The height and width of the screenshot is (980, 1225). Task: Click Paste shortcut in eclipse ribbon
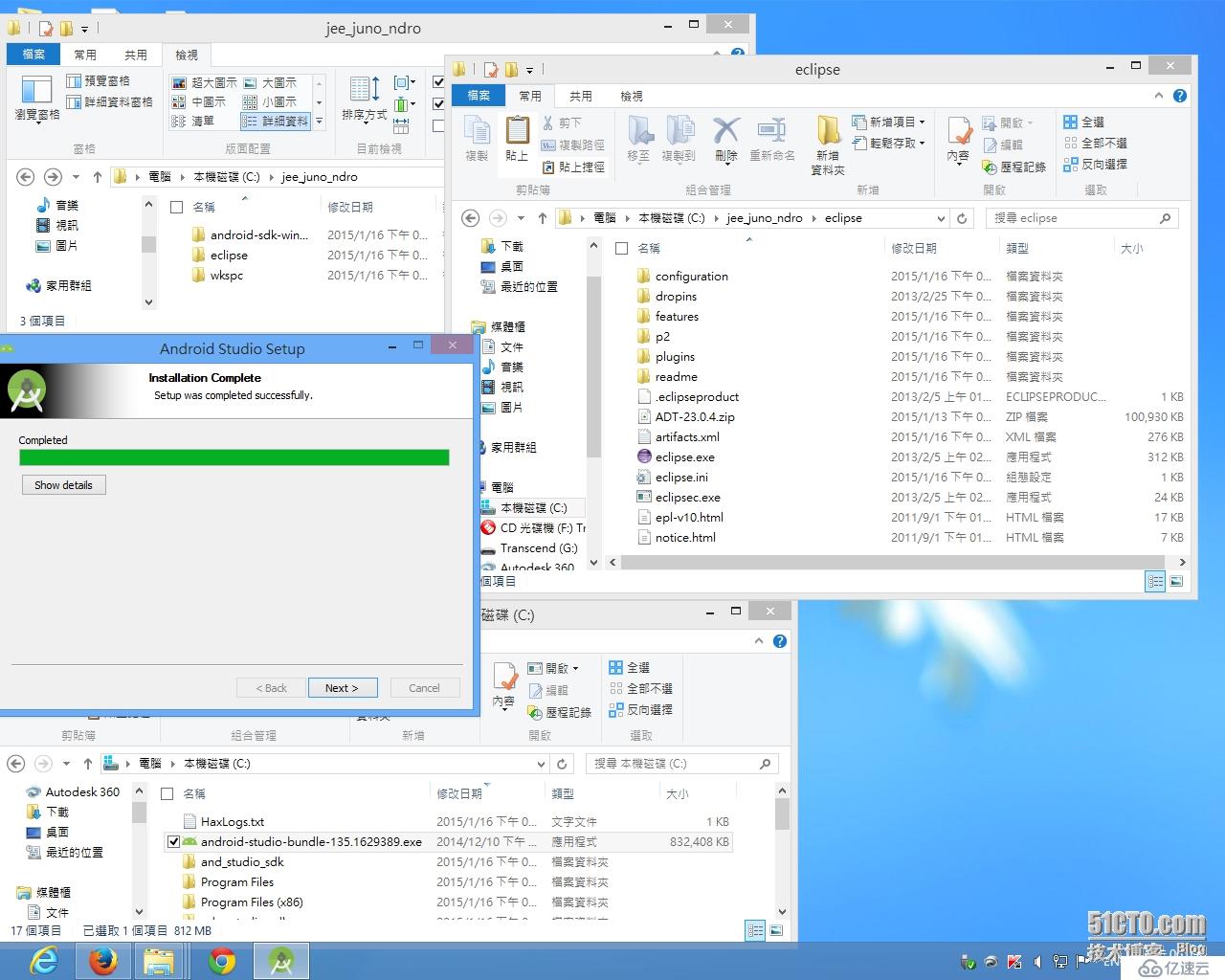pyautogui.click(x=572, y=167)
